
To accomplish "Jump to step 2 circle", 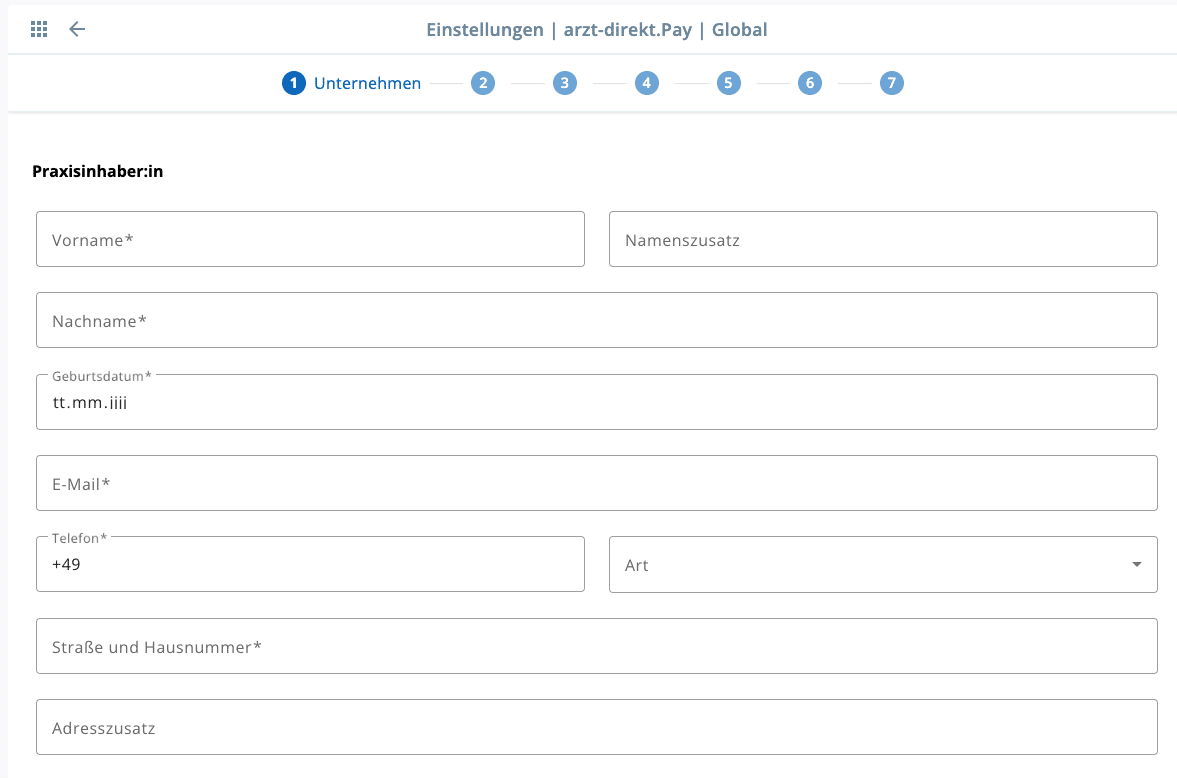I will click(483, 83).
